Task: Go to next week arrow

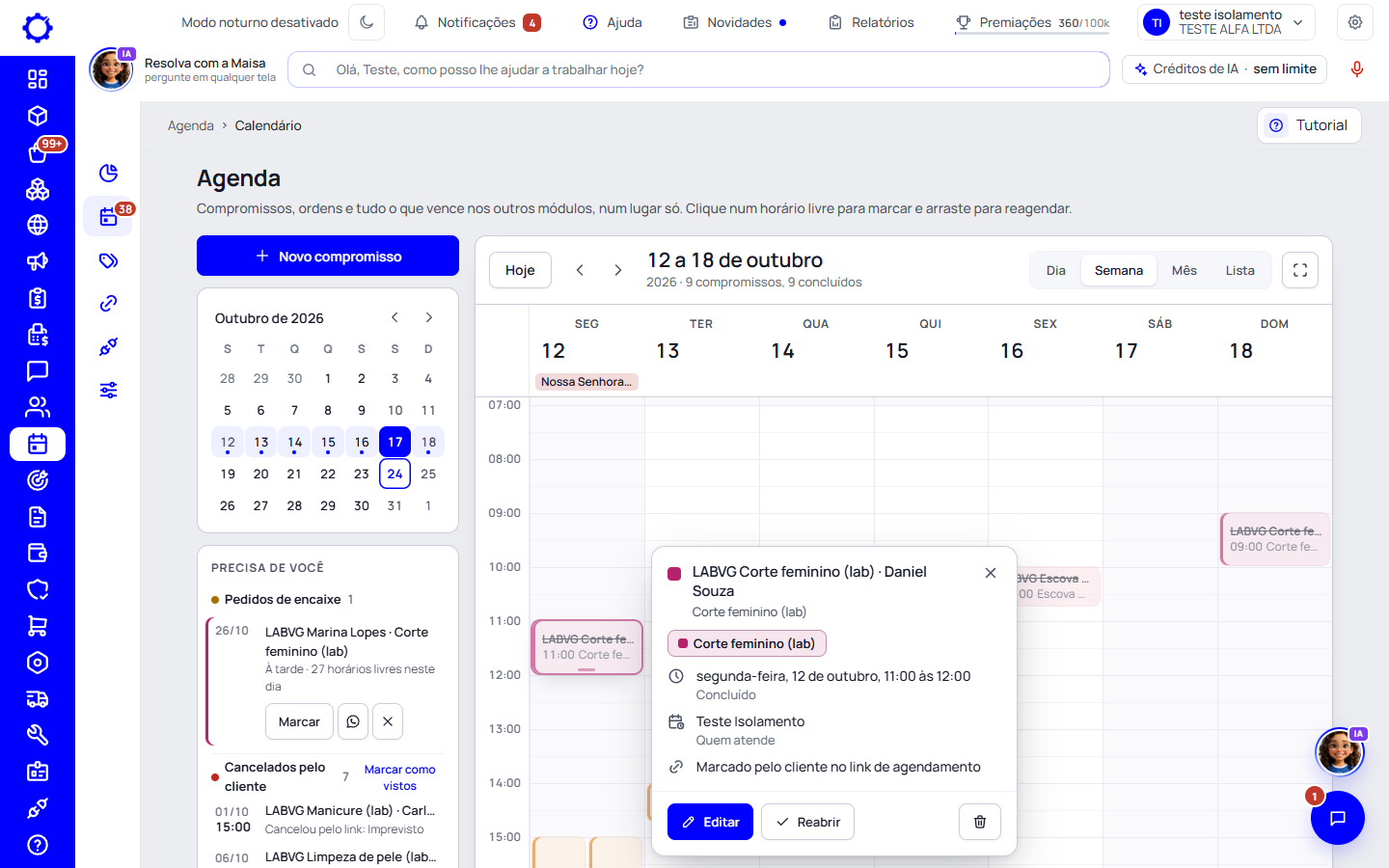Action: [618, 270]
